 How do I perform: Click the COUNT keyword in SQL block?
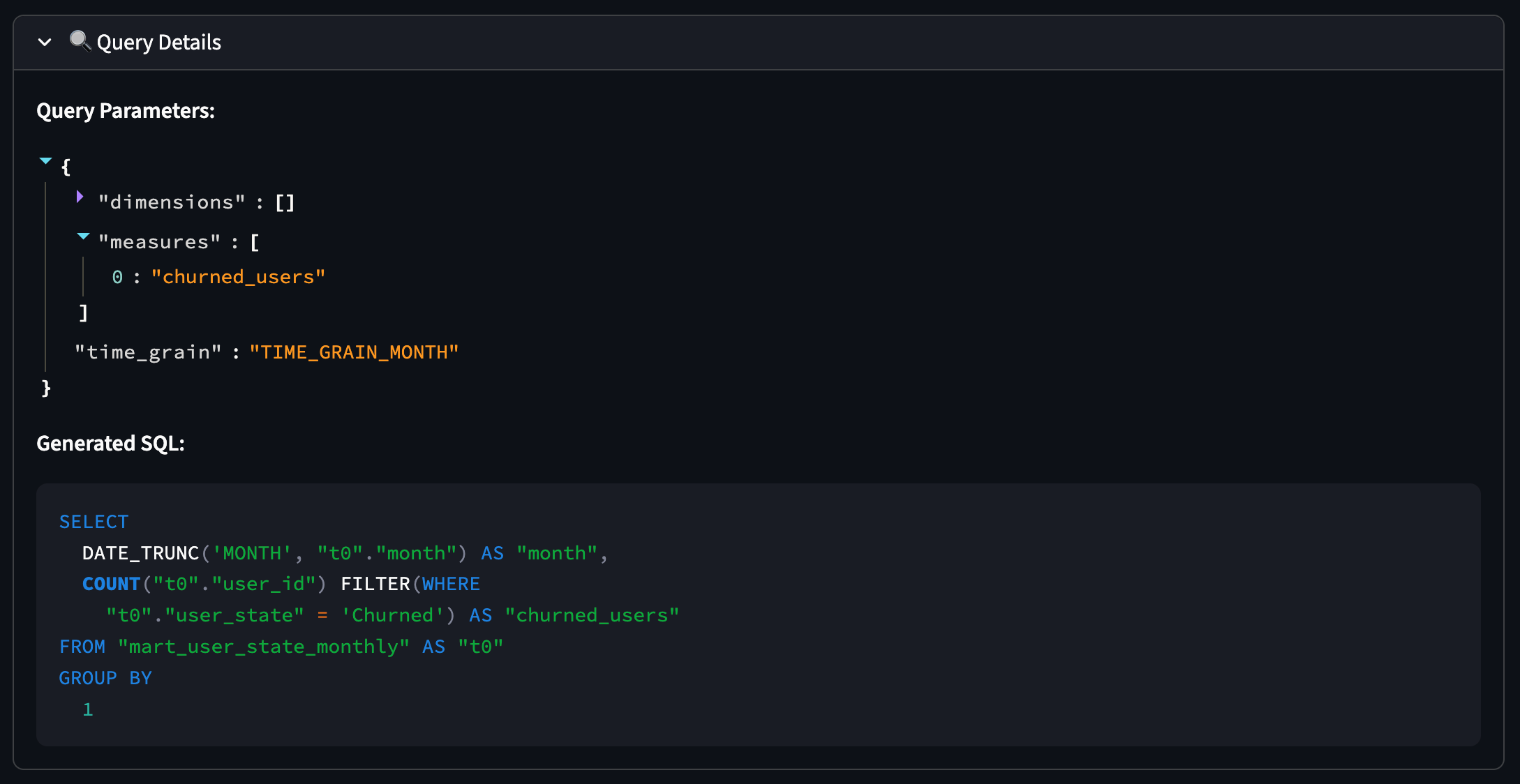111,584
